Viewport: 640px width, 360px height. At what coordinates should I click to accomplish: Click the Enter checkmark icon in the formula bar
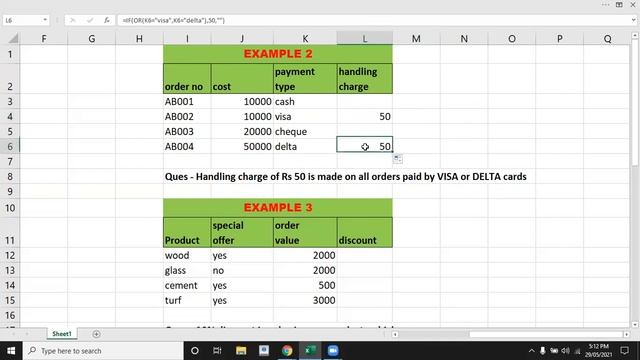[x=90, y=20]
